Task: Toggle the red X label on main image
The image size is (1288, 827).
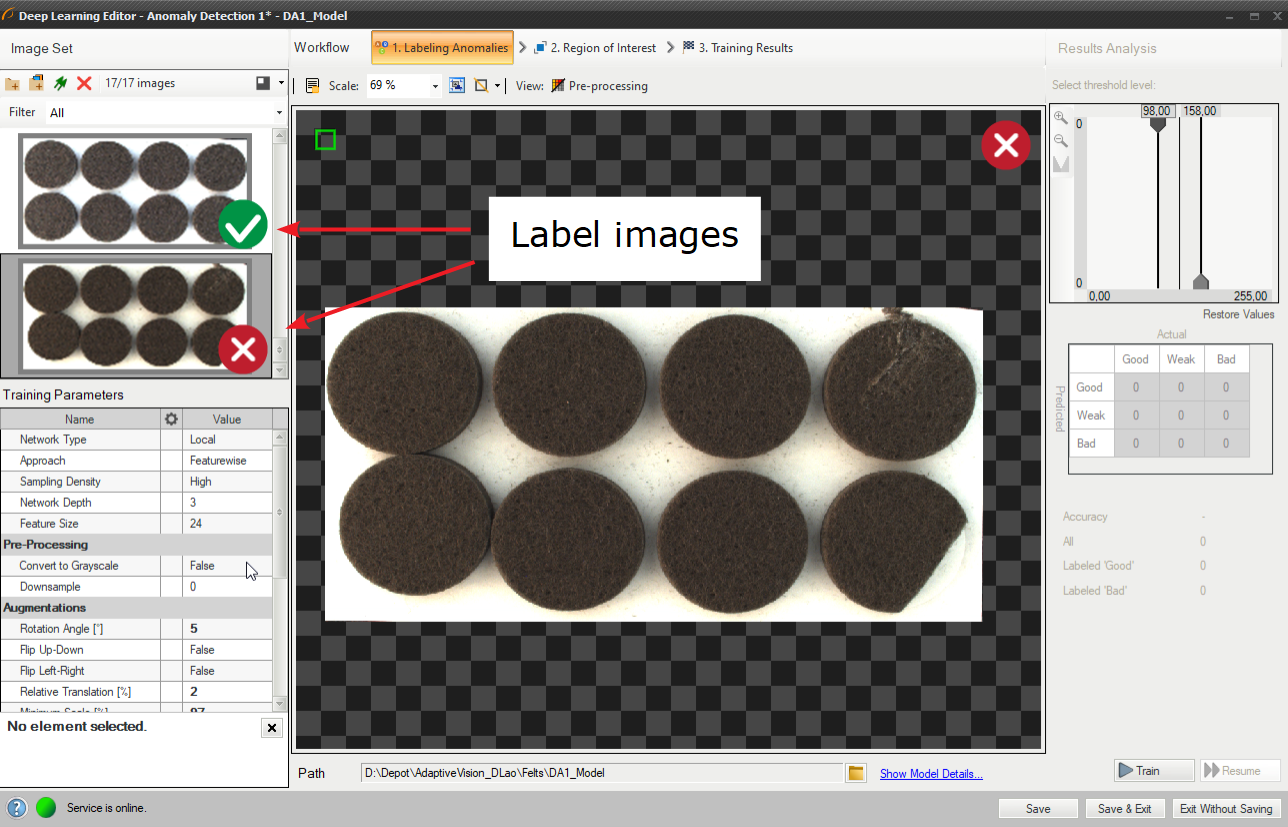Action: (1005, 146)
